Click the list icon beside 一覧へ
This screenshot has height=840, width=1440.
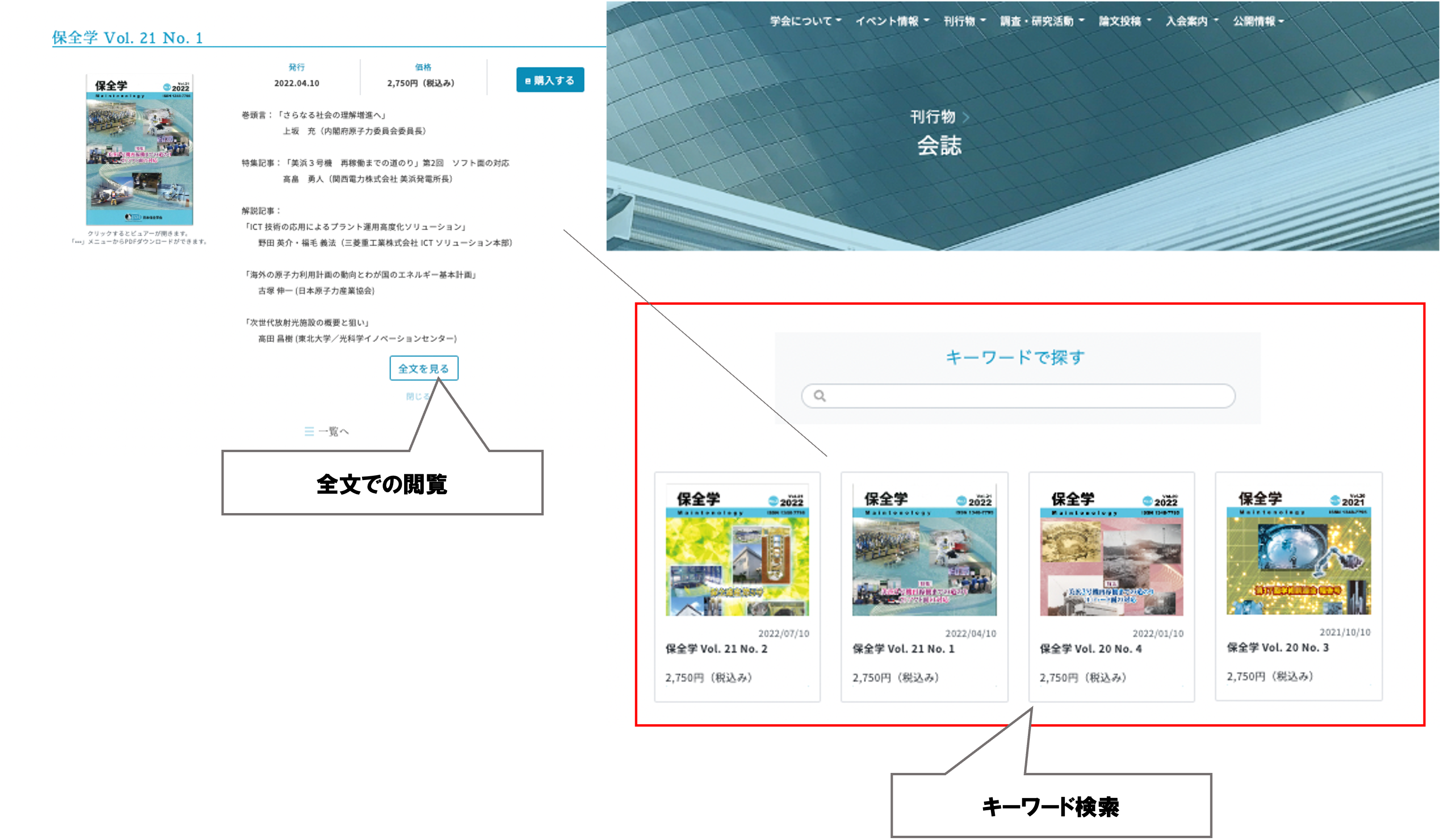pyautogui.click(x=310, y=433)
